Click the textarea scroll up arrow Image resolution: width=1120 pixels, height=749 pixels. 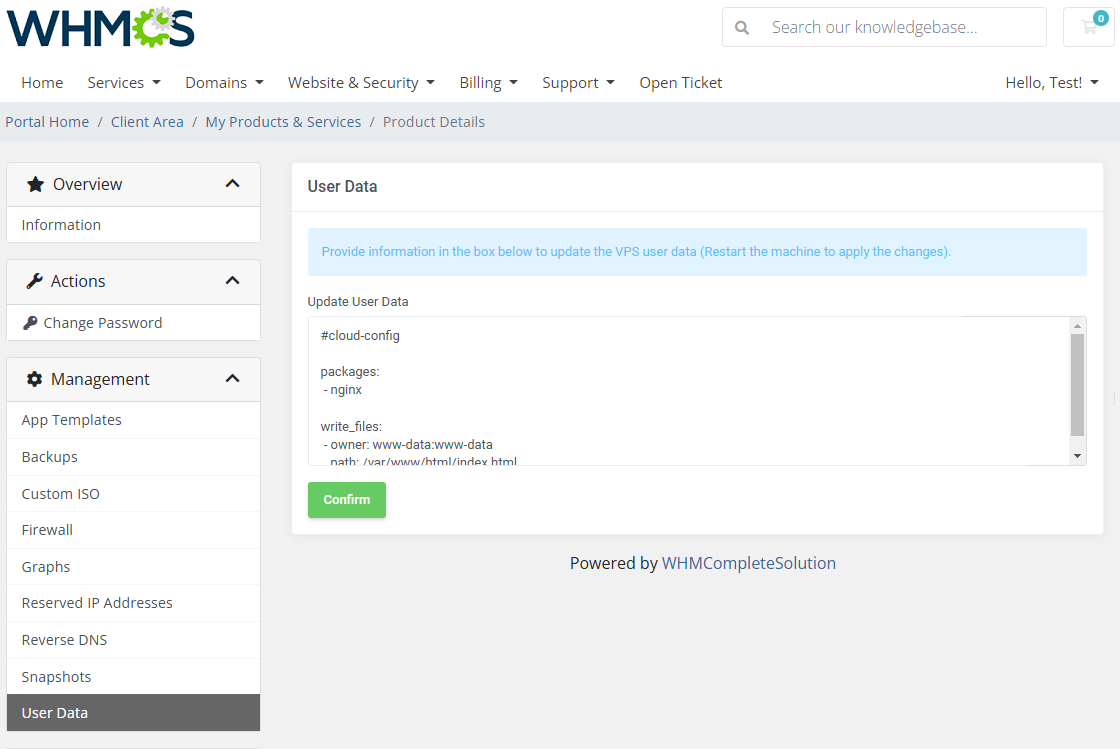[1077, 326]
